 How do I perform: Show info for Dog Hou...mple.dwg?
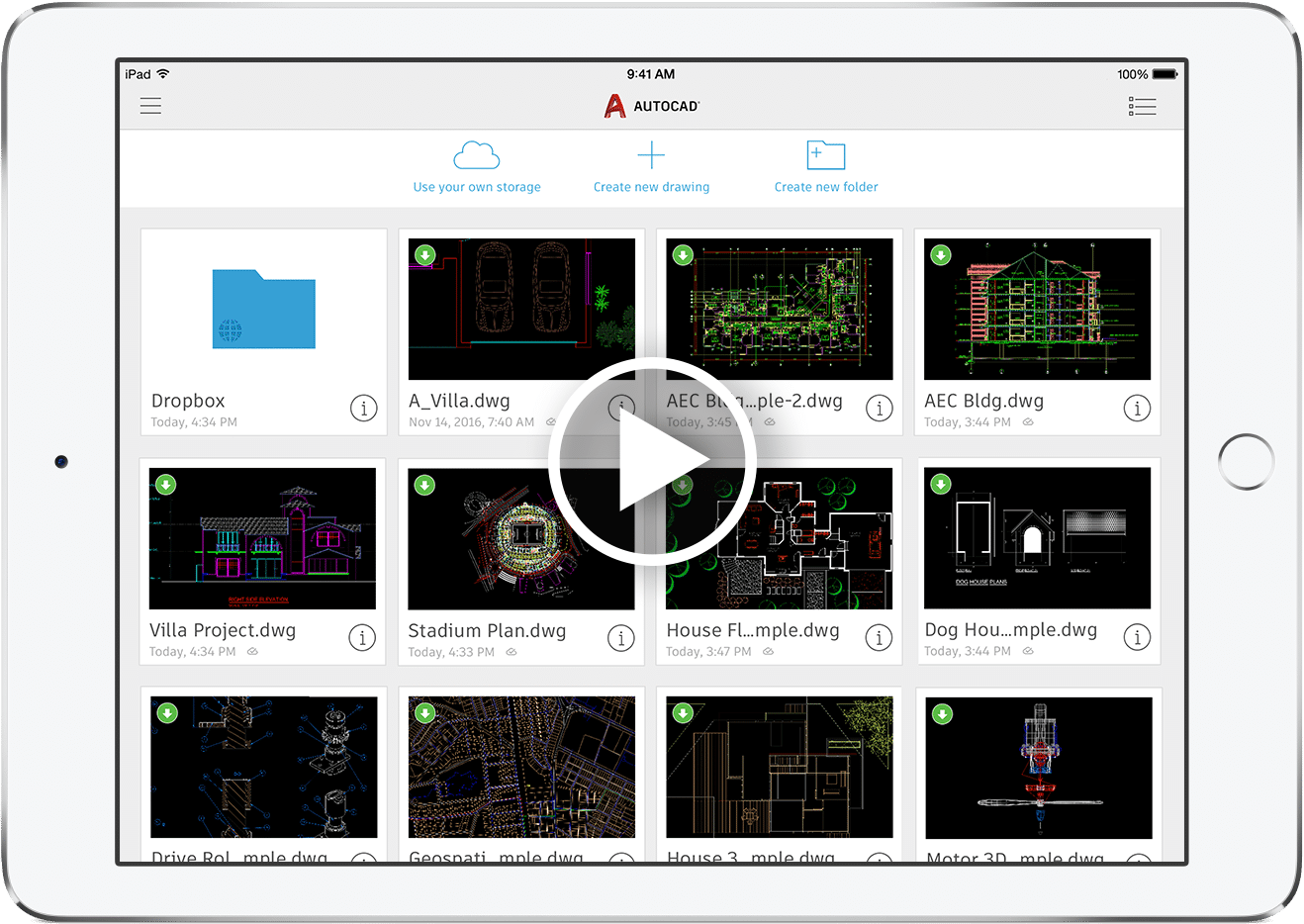click(x=1137, y=637)
